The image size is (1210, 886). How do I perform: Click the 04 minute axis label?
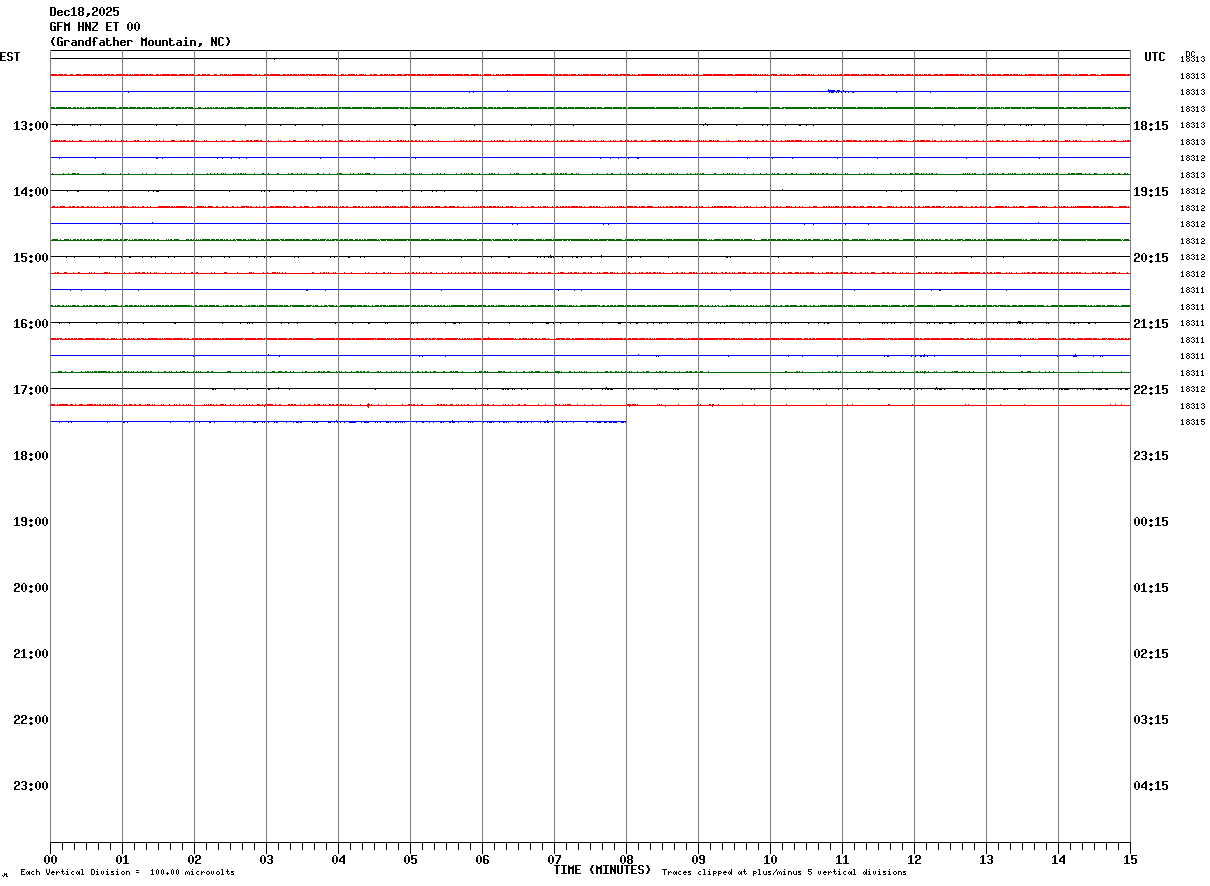338,859
